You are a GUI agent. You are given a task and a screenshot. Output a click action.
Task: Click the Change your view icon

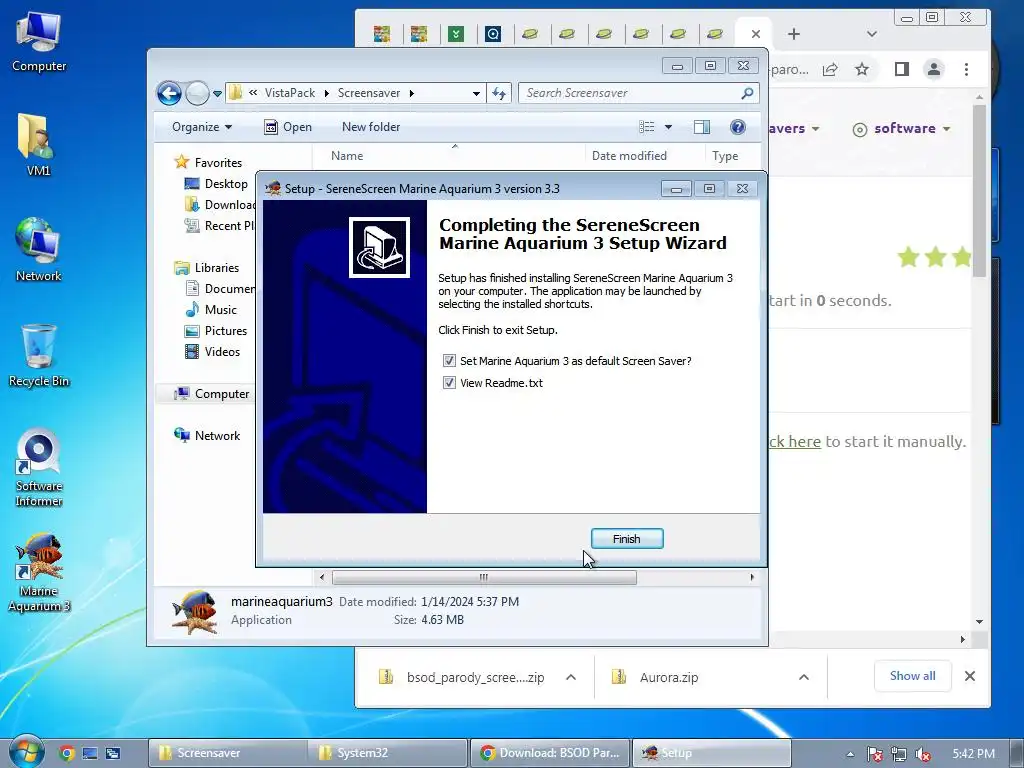click(647, 127)
